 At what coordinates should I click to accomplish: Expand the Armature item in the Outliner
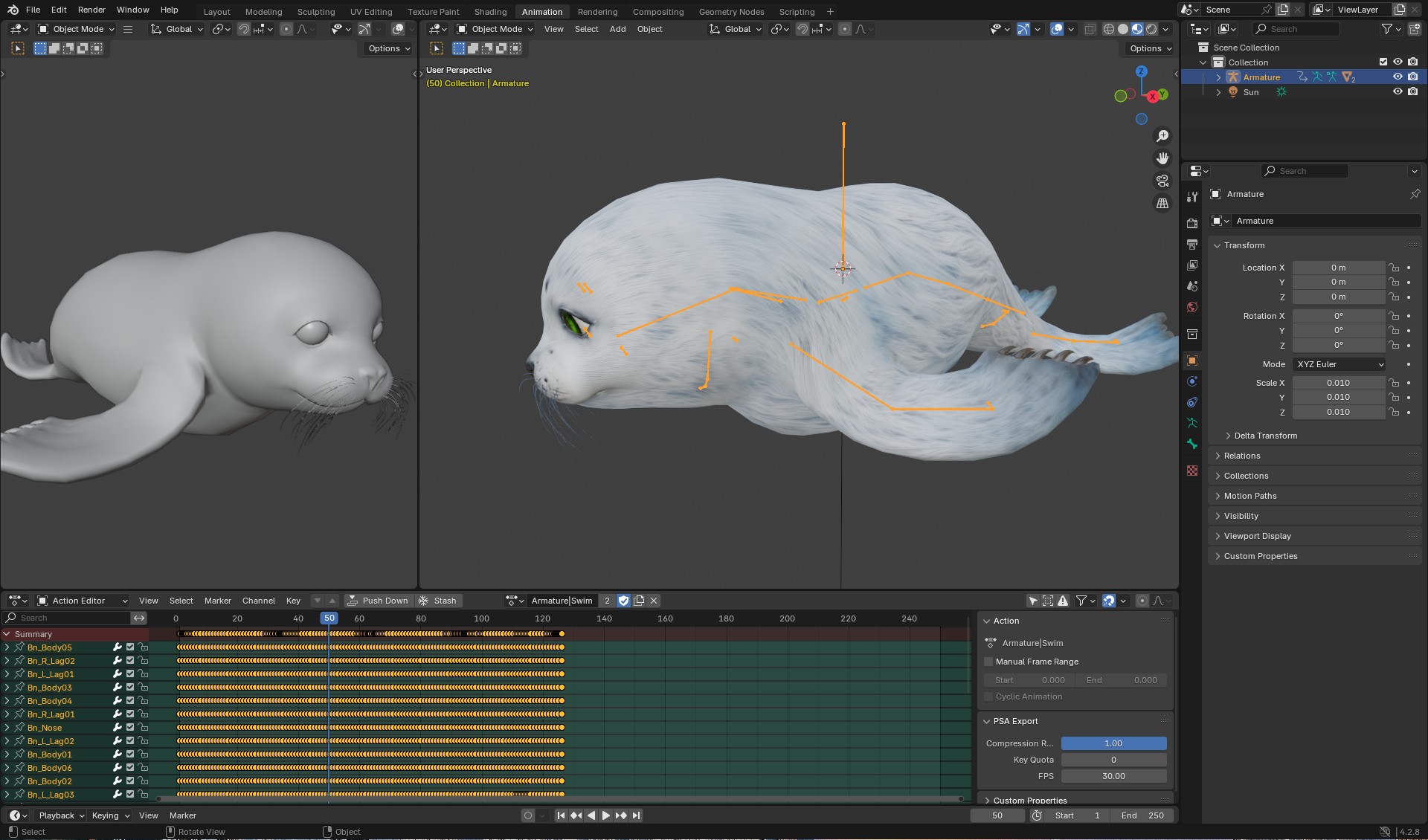[x=1218, y=77]
